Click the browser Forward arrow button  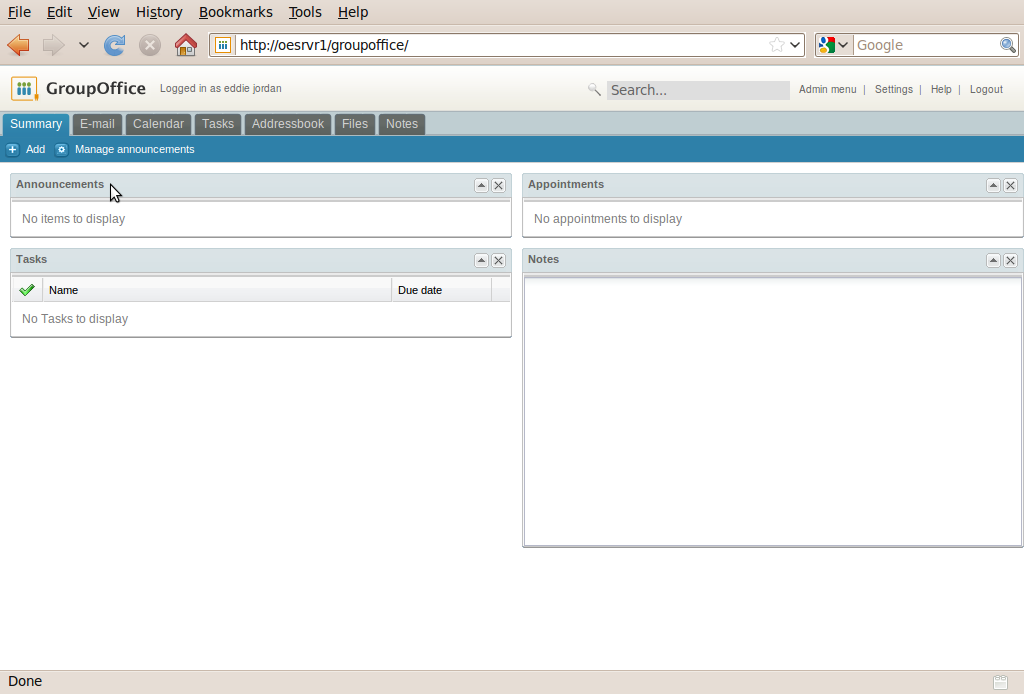[54, 45]
